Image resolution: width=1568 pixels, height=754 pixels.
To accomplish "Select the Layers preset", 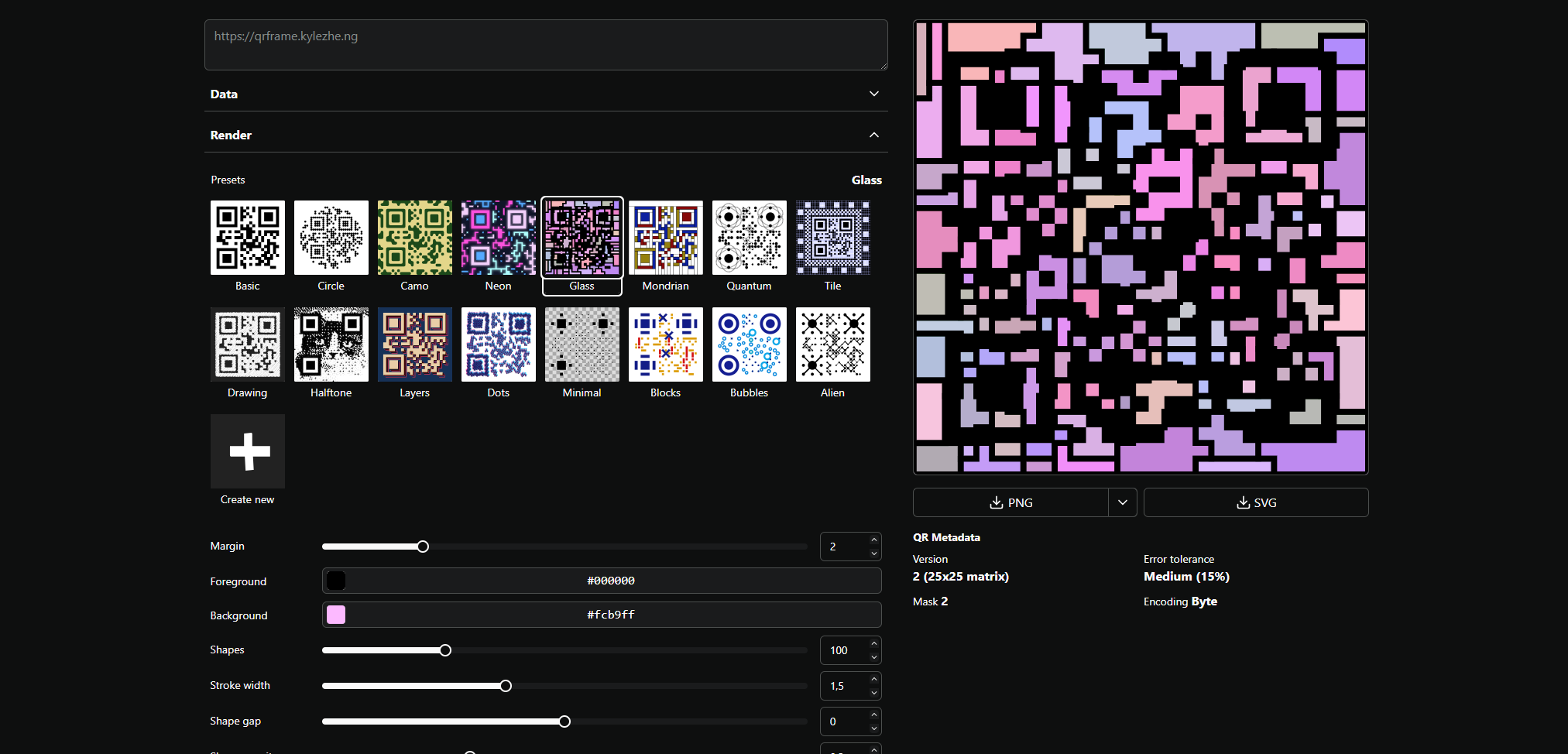I will coord(415,344).
